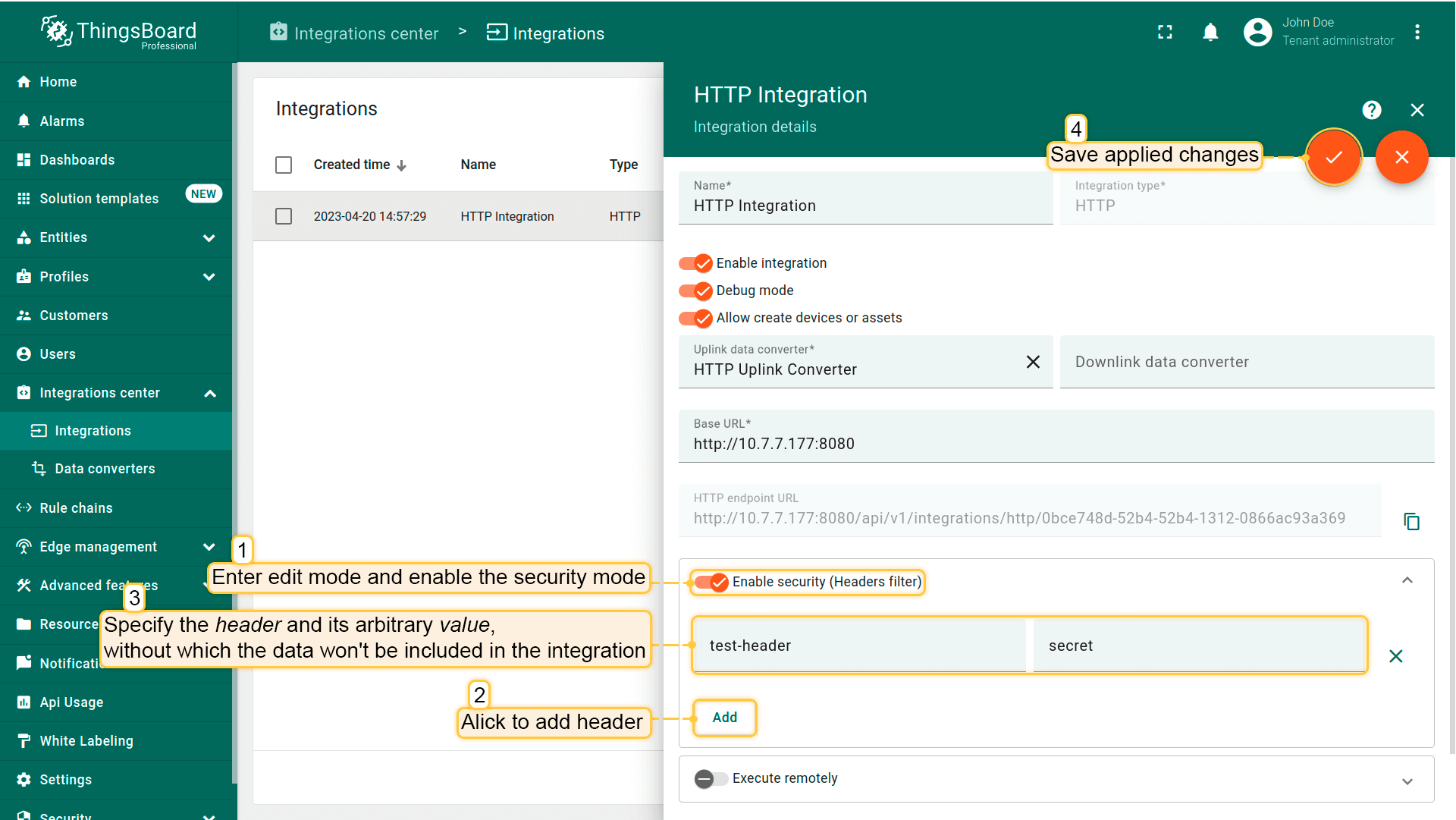Open the help question mark icon
1456x820 pixels.
click(1371, 110)
